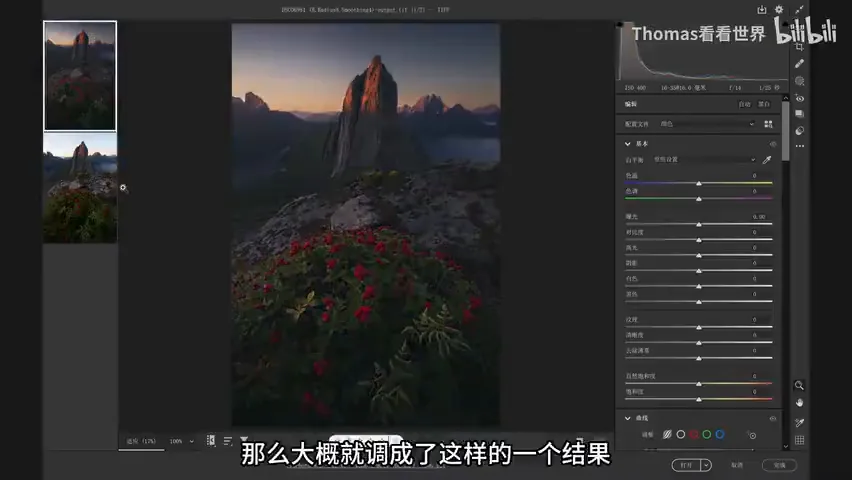Open filmstrip settings gear beside thumbnails
Screen dimensions: 852x480
(x=123, y=188)
